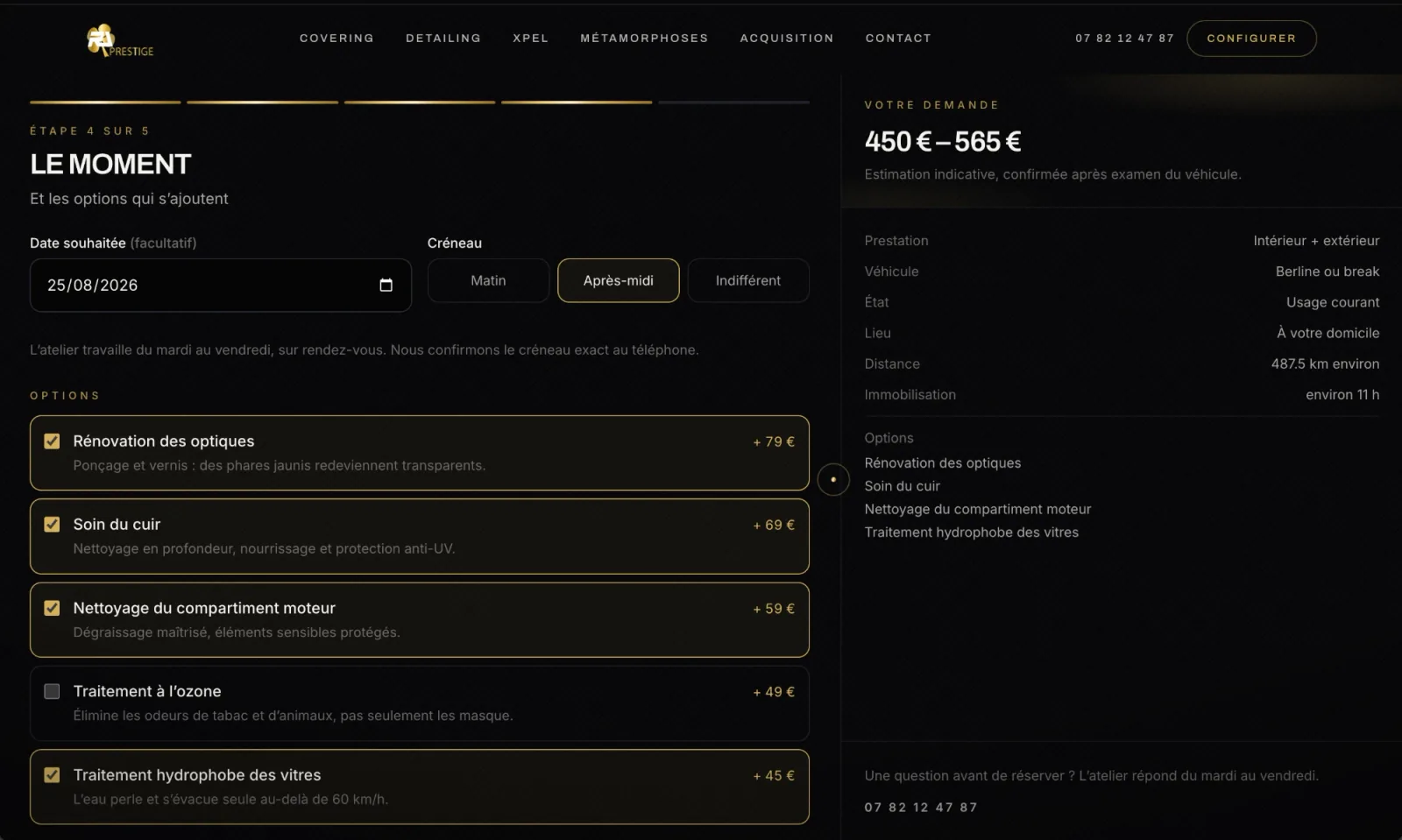Image resolution: width=1402 pixels, height=840 pixels.
Task: Click the 'environ 11 h' immobilisation value
Action: [1342, 394]
